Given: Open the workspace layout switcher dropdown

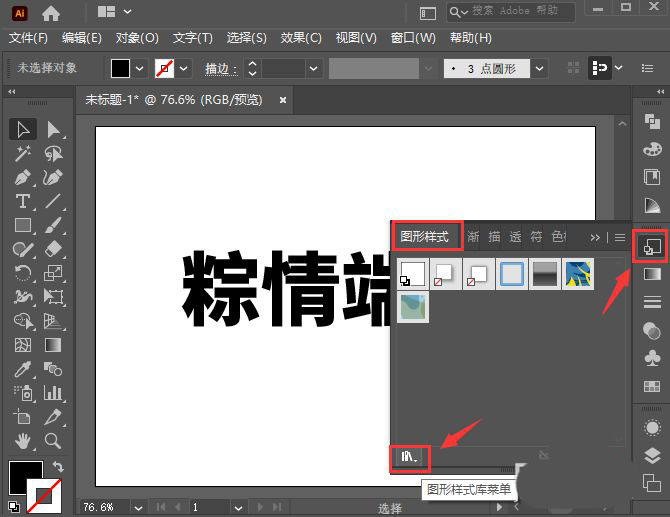Looking at the screenshot, I should [127, 12].
